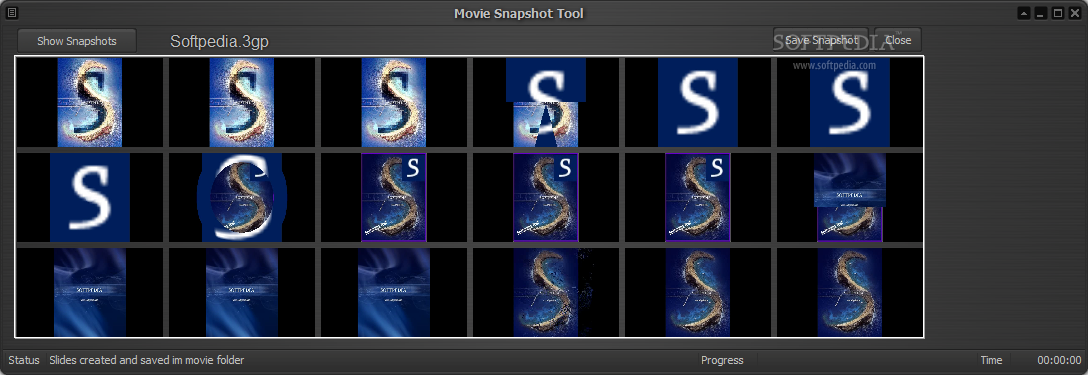Click 'Slides created and saved im movie folder' message
Screen dimensions: 1088x375
pyautogui.click(x=146, y=360)
